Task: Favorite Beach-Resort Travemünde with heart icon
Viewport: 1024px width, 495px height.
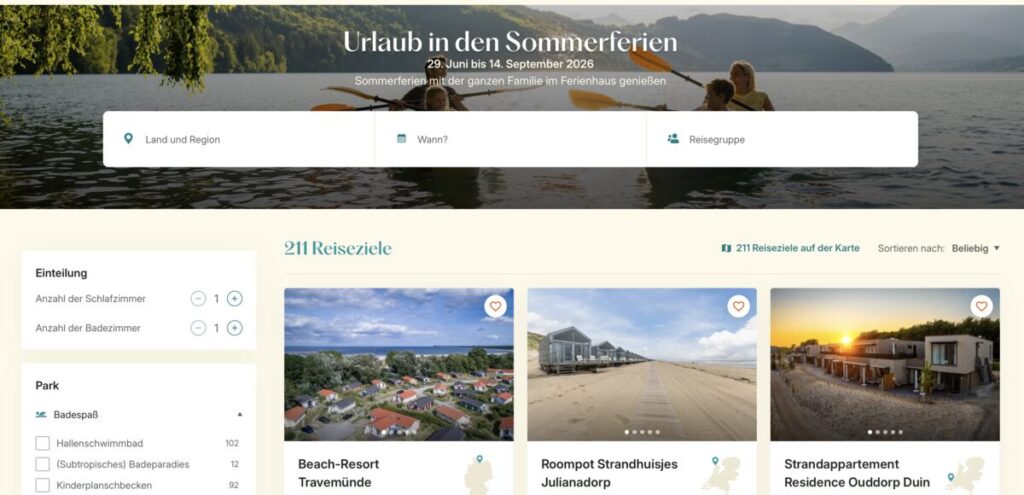Action: pyautogui.click(x=495, y=306)
